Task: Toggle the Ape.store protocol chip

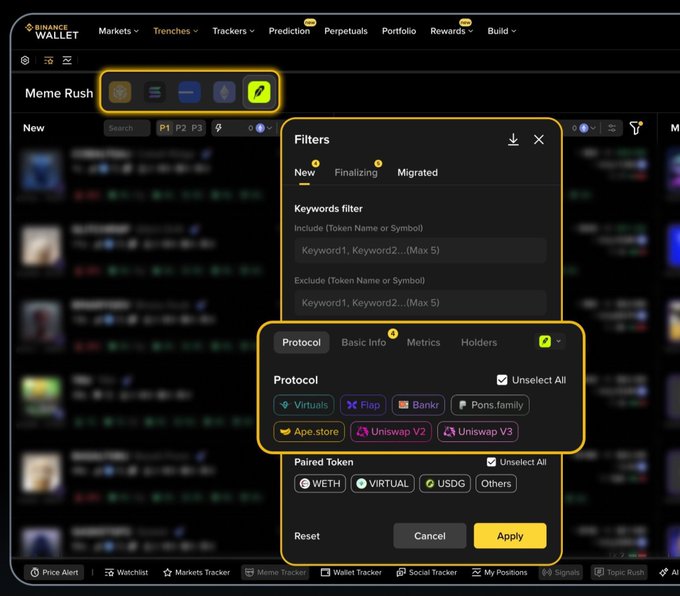Action: [x=309, y=432]
